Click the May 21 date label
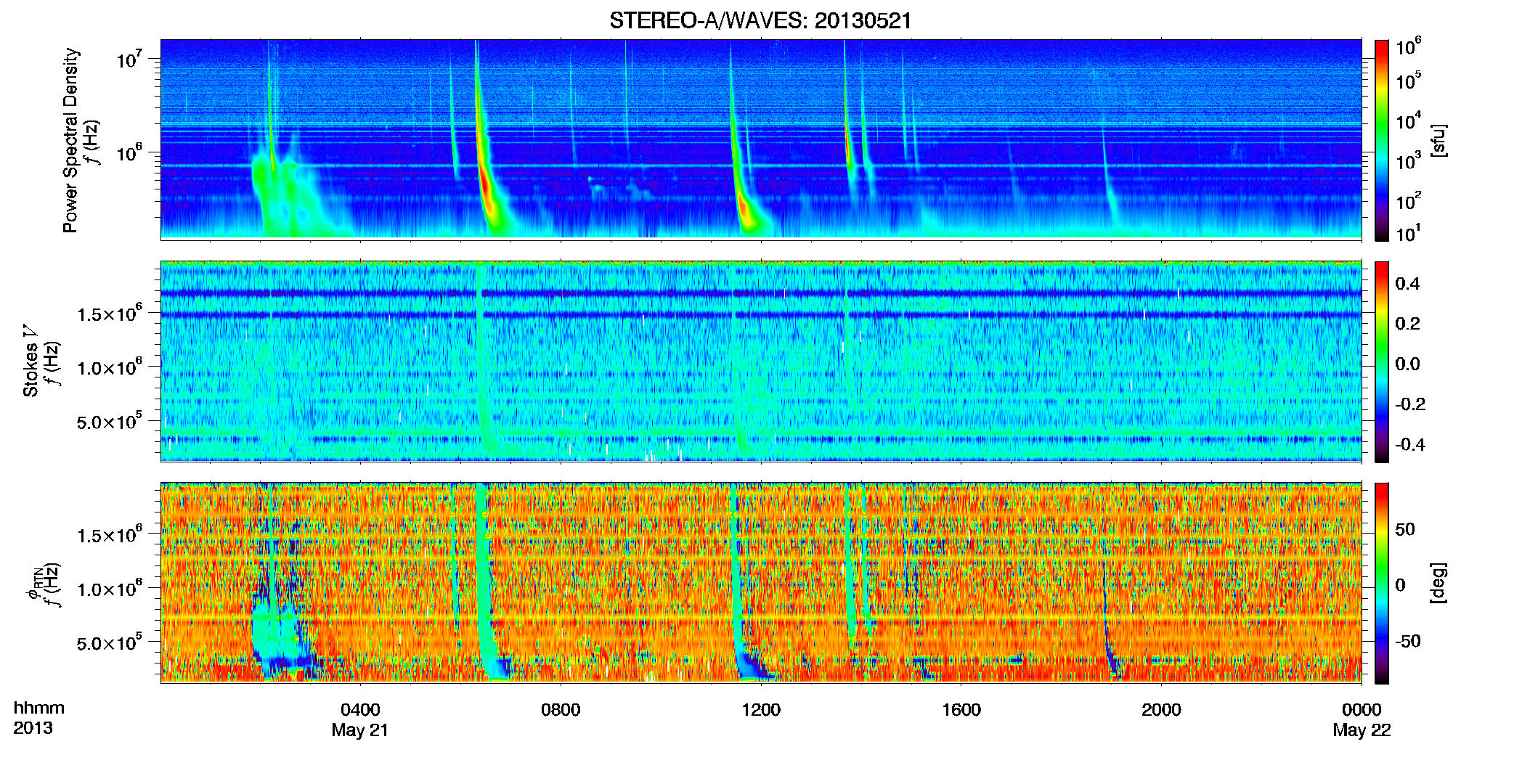 [x=360, y=730]
